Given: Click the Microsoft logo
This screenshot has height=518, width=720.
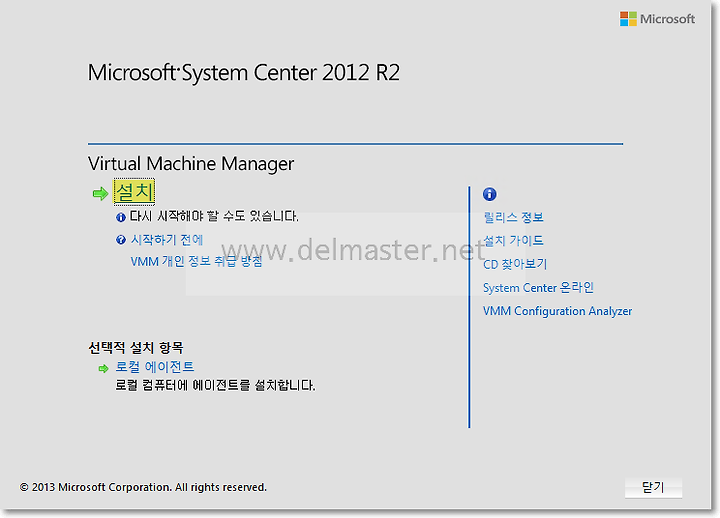Looking at the screenshot, I should click(x=657, y=19).
